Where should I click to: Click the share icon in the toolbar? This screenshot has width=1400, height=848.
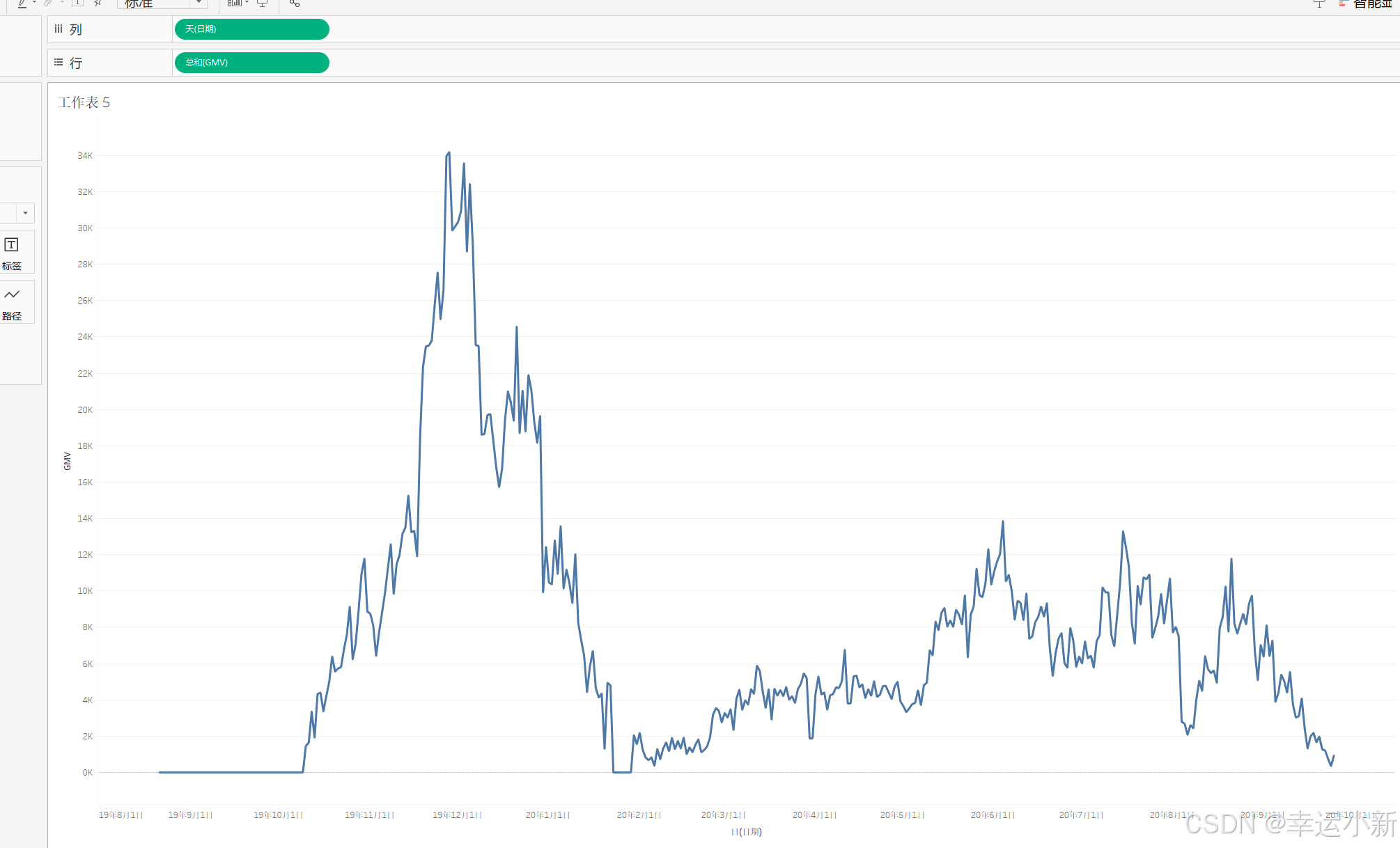click(295, 3)
